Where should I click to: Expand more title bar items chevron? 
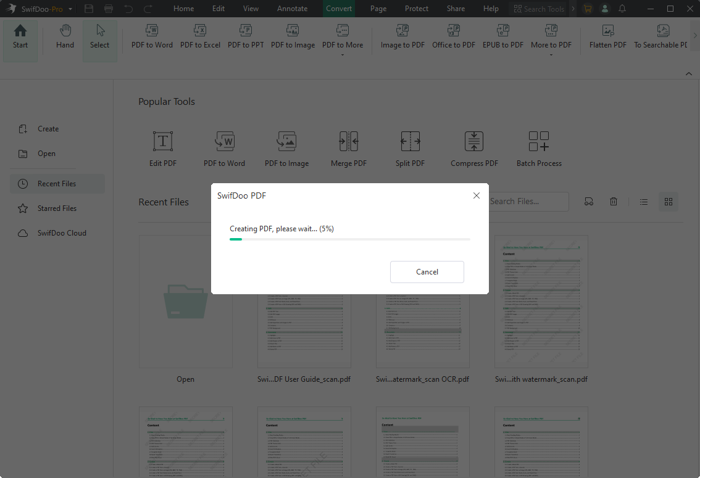click(x=573, y=8)
